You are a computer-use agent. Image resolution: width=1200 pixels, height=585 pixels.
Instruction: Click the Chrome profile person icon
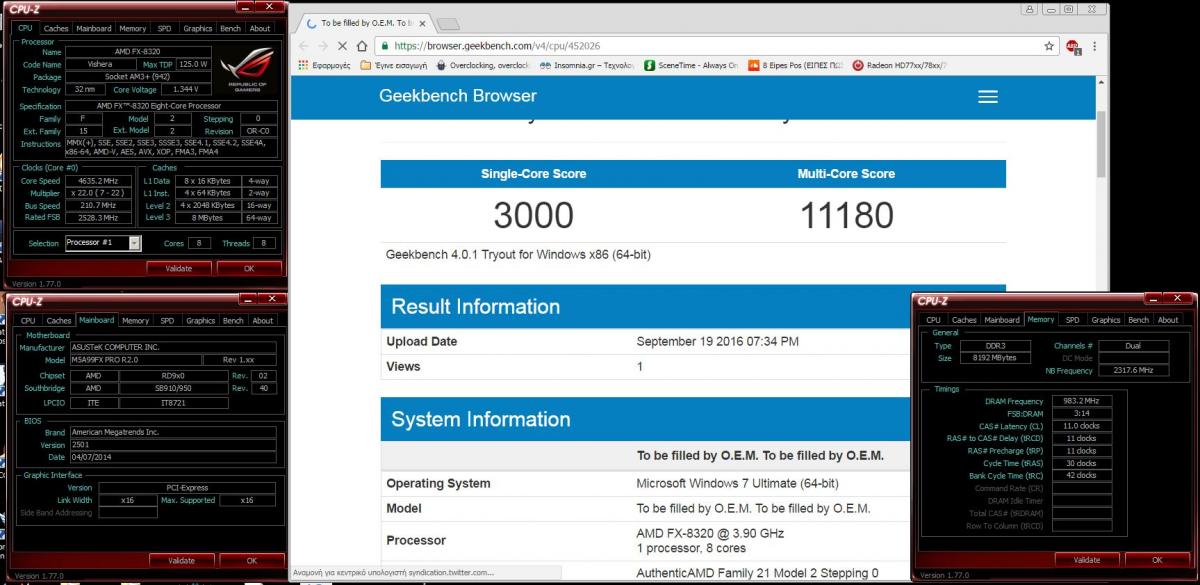(x=1028, y=8)
